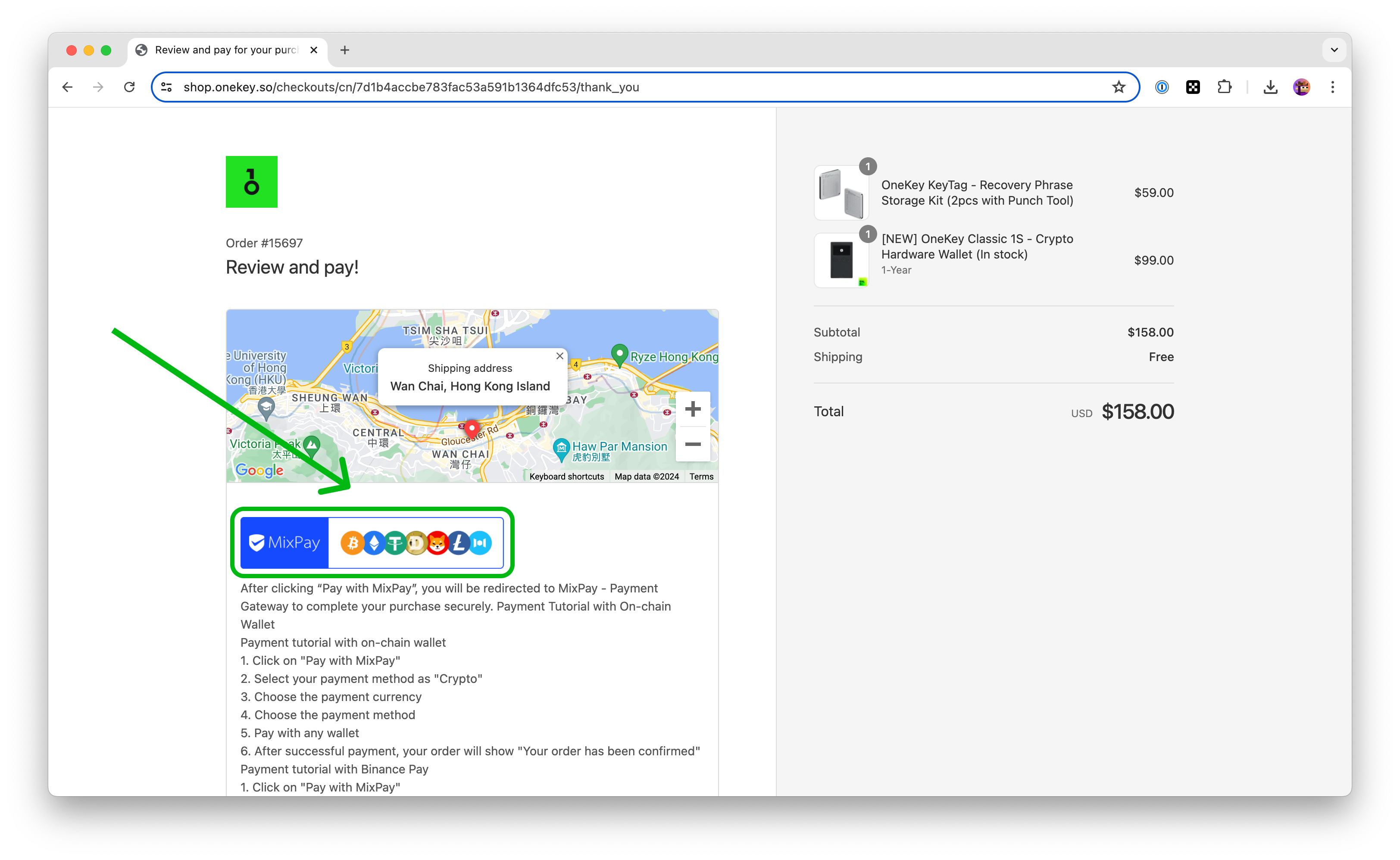Open the 1Password extension icon

coord(1162,87)
